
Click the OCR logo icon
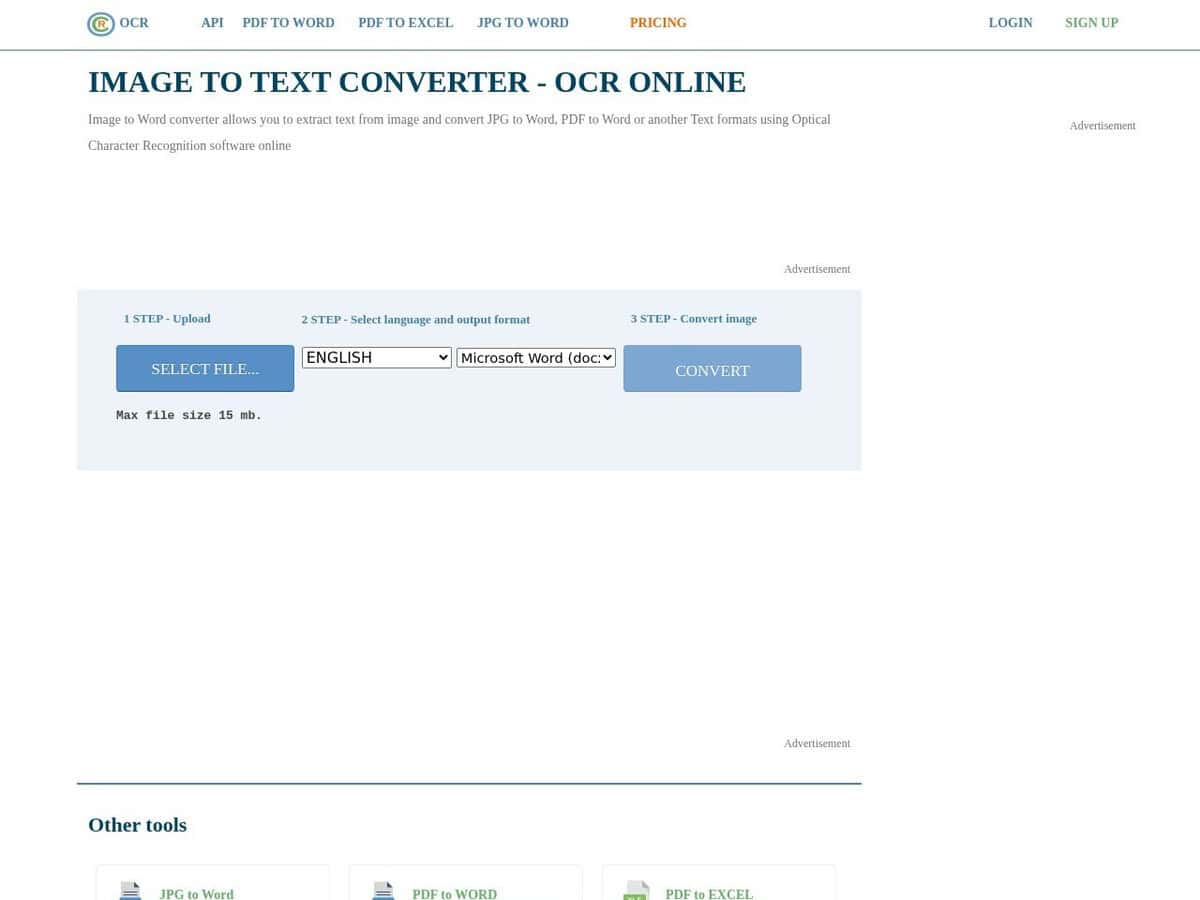100,23
